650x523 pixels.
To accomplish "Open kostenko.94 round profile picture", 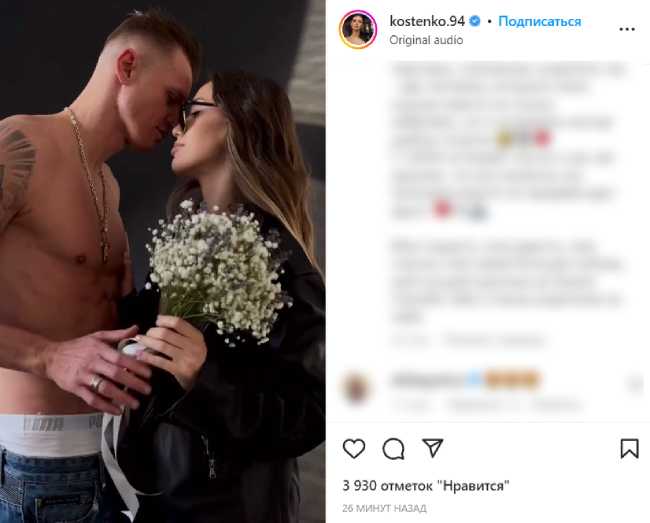I will click(358, 29).
